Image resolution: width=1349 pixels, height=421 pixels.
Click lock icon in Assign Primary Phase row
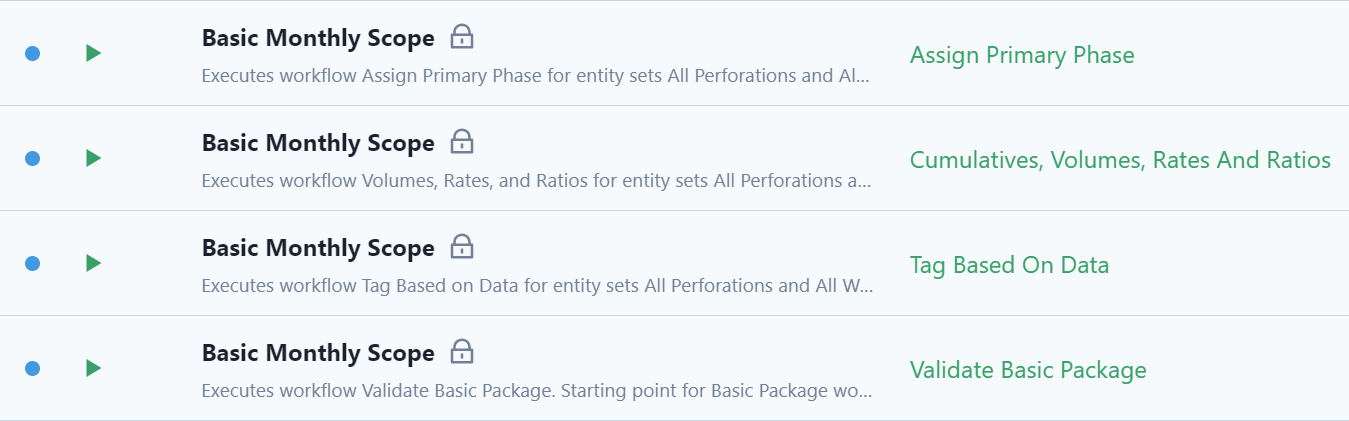click(461, 37)
